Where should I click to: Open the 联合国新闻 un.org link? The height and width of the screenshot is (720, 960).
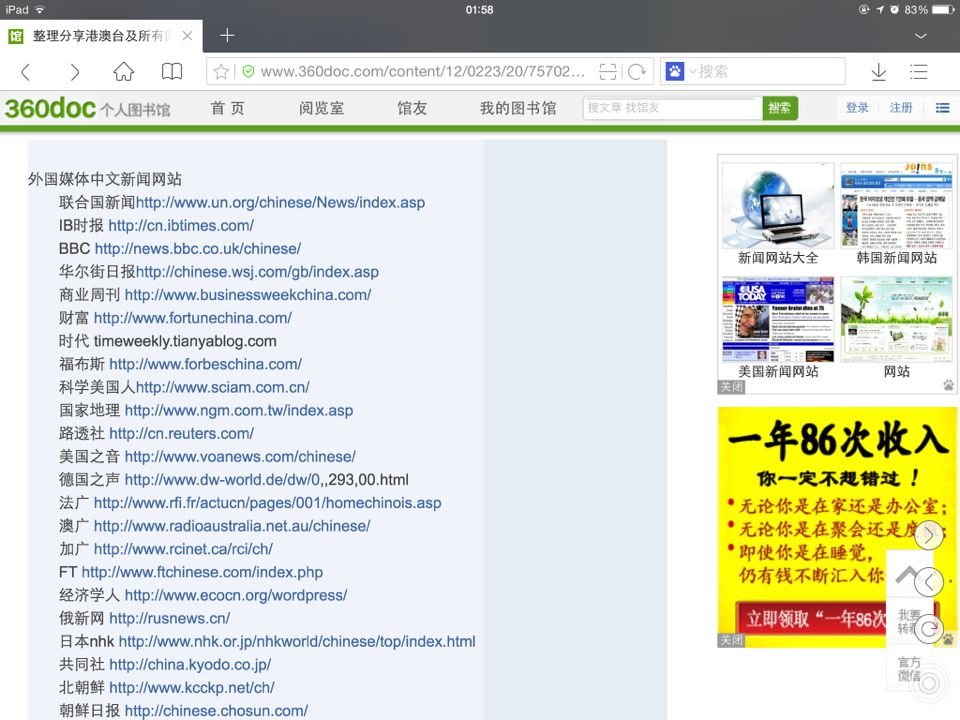280,203
